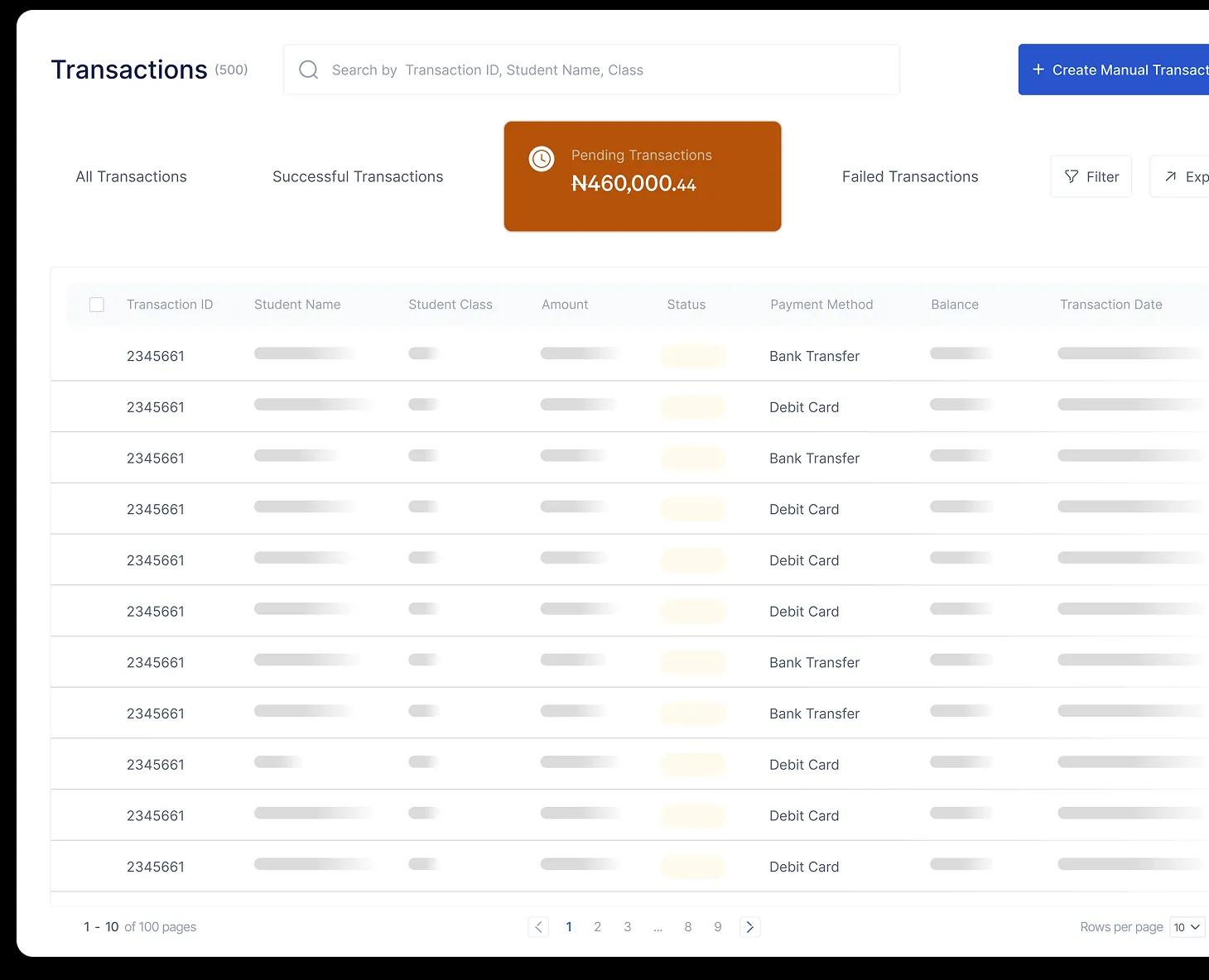
Task: Jump to page 9 in pagination
Action: tap(718, 927)
